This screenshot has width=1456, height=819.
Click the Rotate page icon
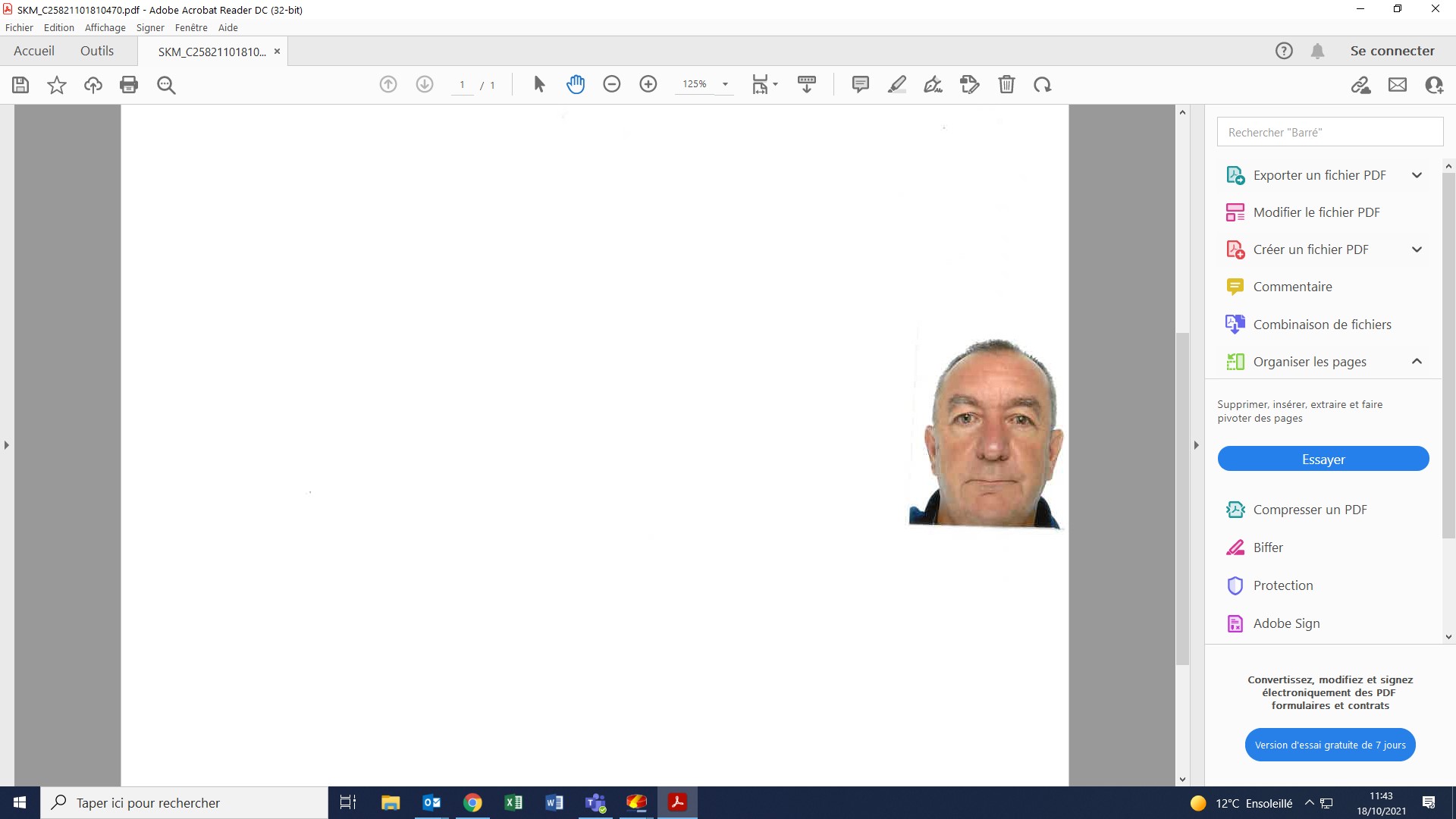(x=1043, y=84)
